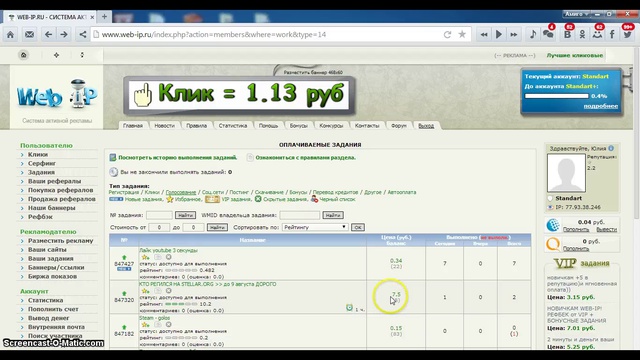Click Найти next to task number field
Viewport: 640px width, 360px height.
185,215
